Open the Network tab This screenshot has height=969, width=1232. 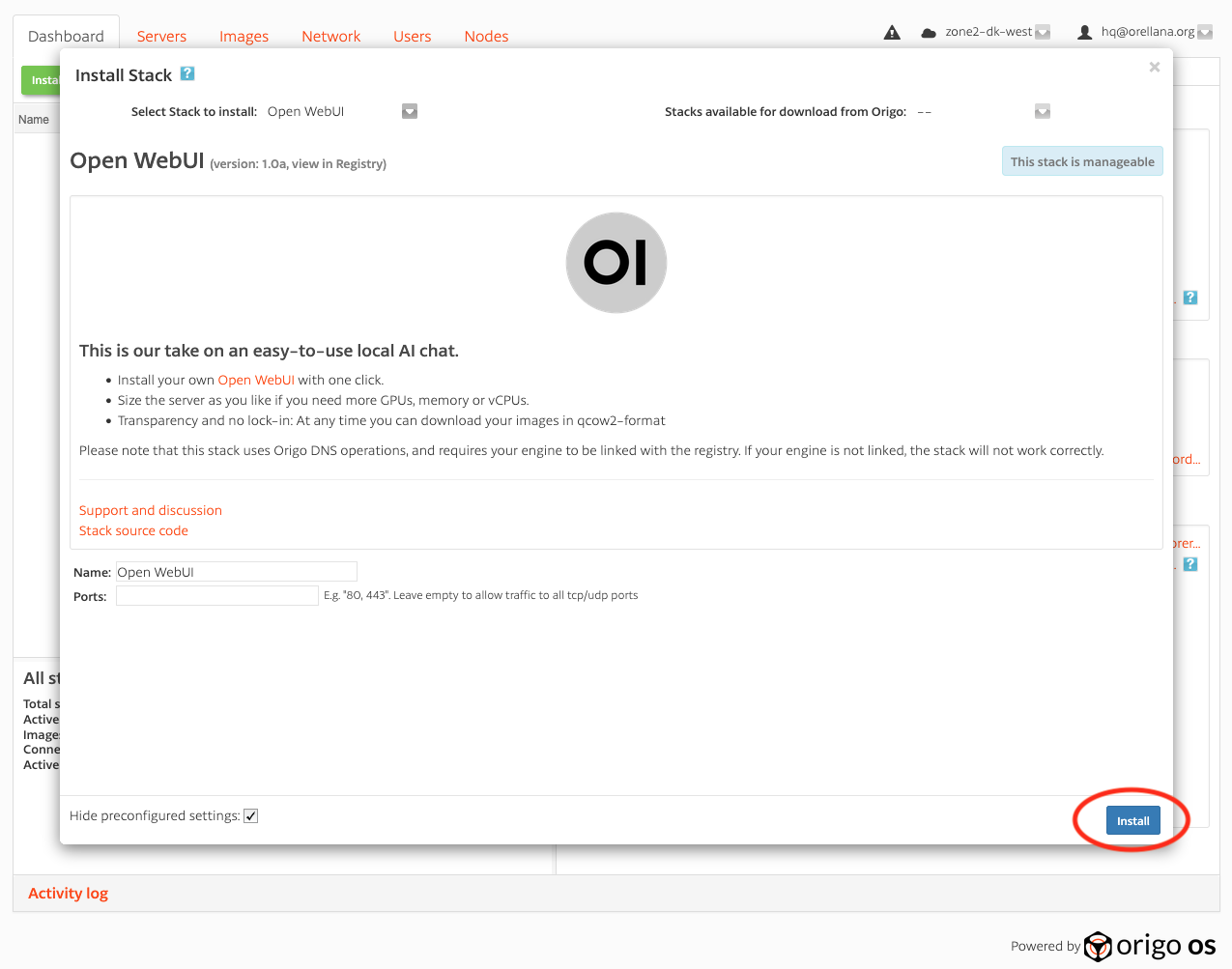tap(330, 37)
